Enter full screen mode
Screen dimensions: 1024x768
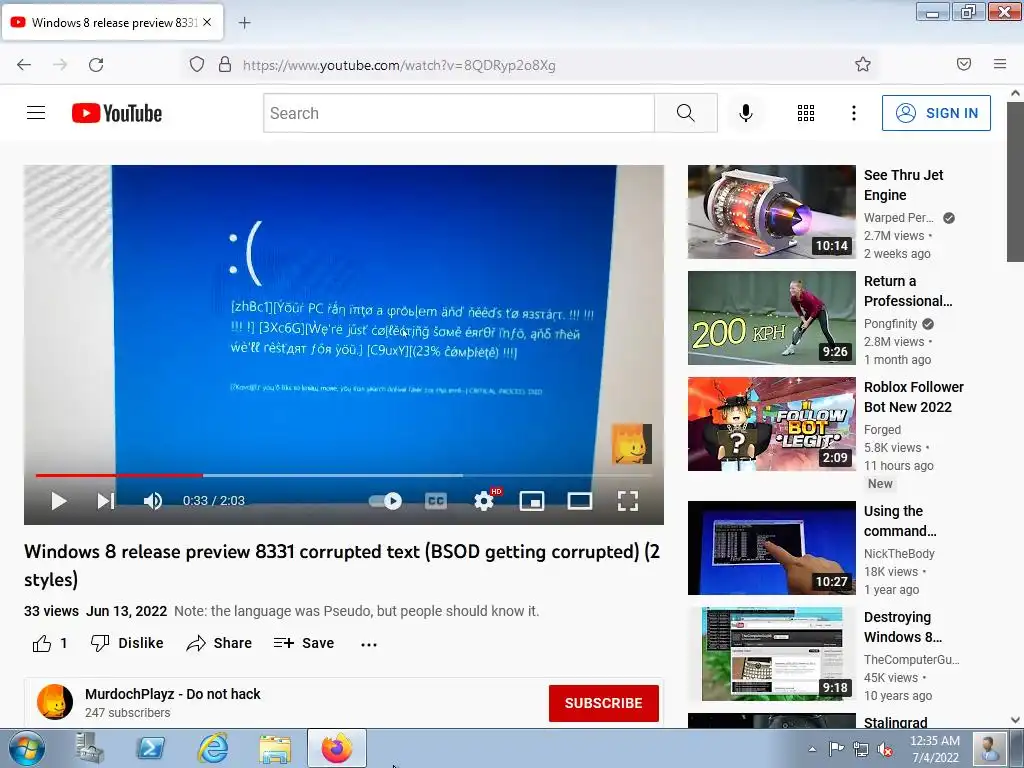point(628,501)
